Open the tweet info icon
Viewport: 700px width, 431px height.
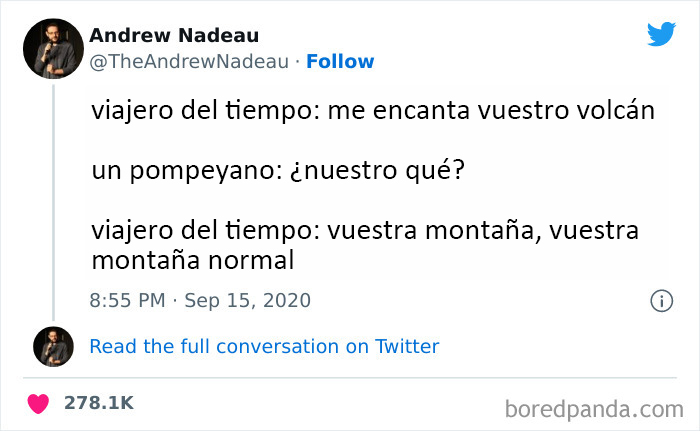[x=660, y=300]
